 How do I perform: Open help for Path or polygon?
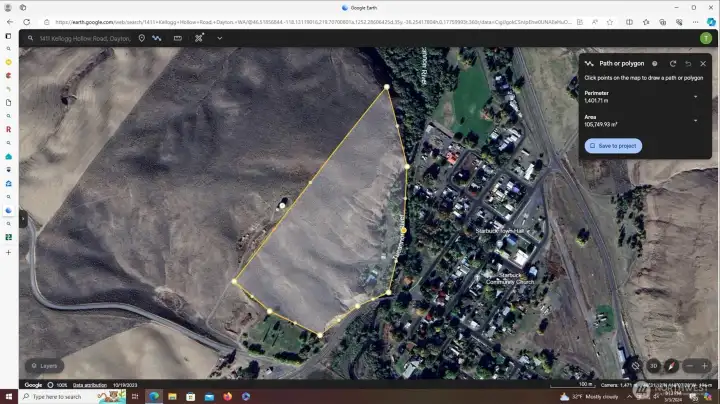click(655, 63)
